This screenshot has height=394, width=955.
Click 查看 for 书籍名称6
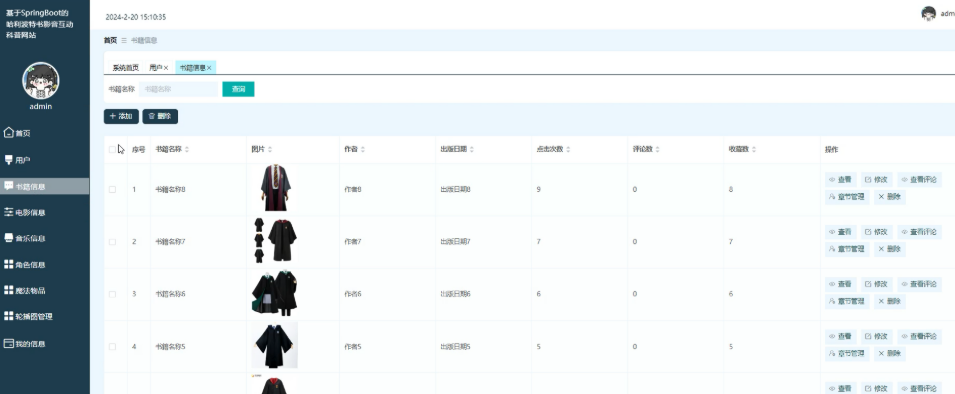tap(840, 284)
